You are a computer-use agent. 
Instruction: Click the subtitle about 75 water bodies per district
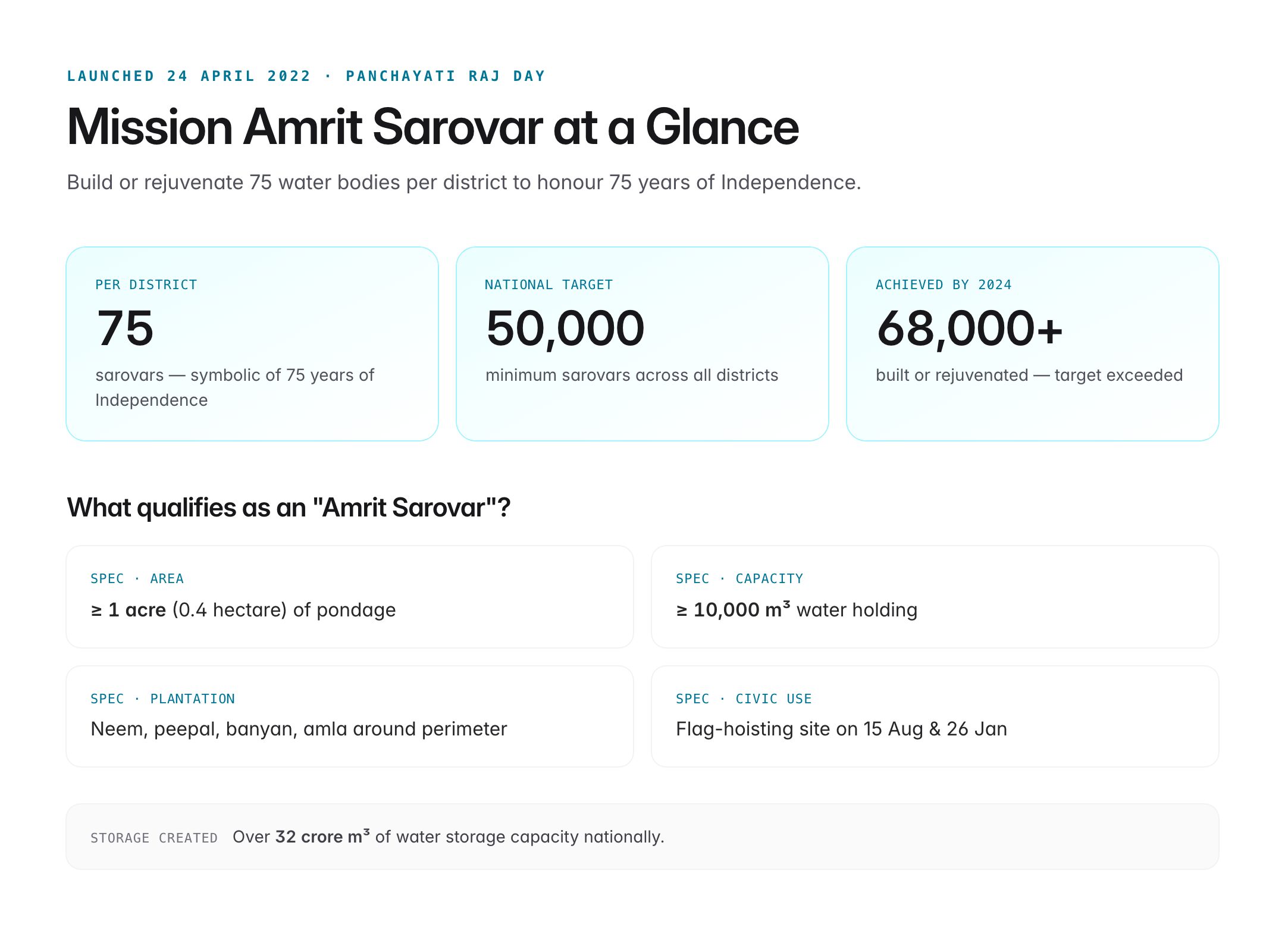(x=463, y=182)
